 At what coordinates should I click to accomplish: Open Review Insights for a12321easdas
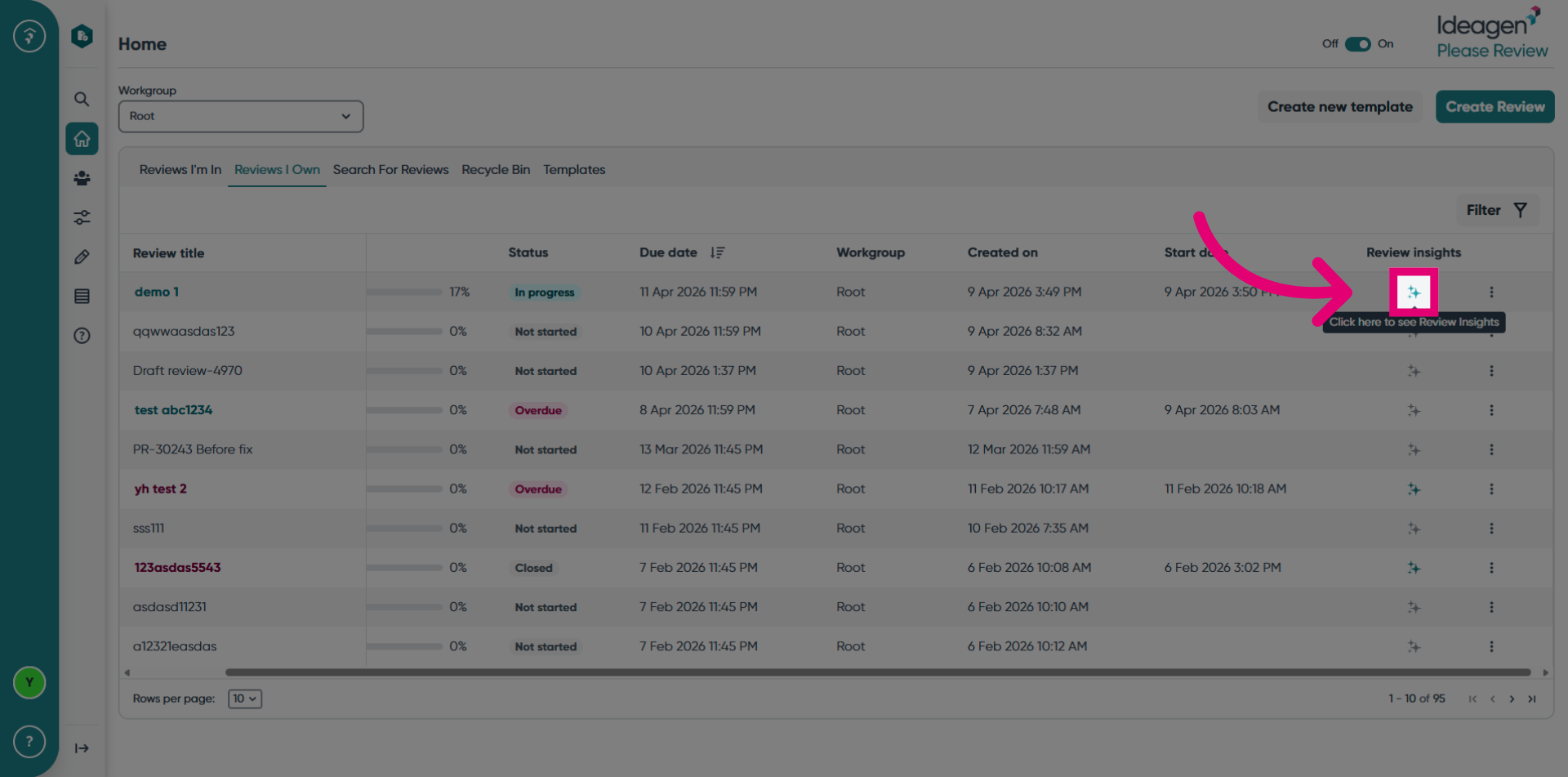click(x=1414, y=646)
